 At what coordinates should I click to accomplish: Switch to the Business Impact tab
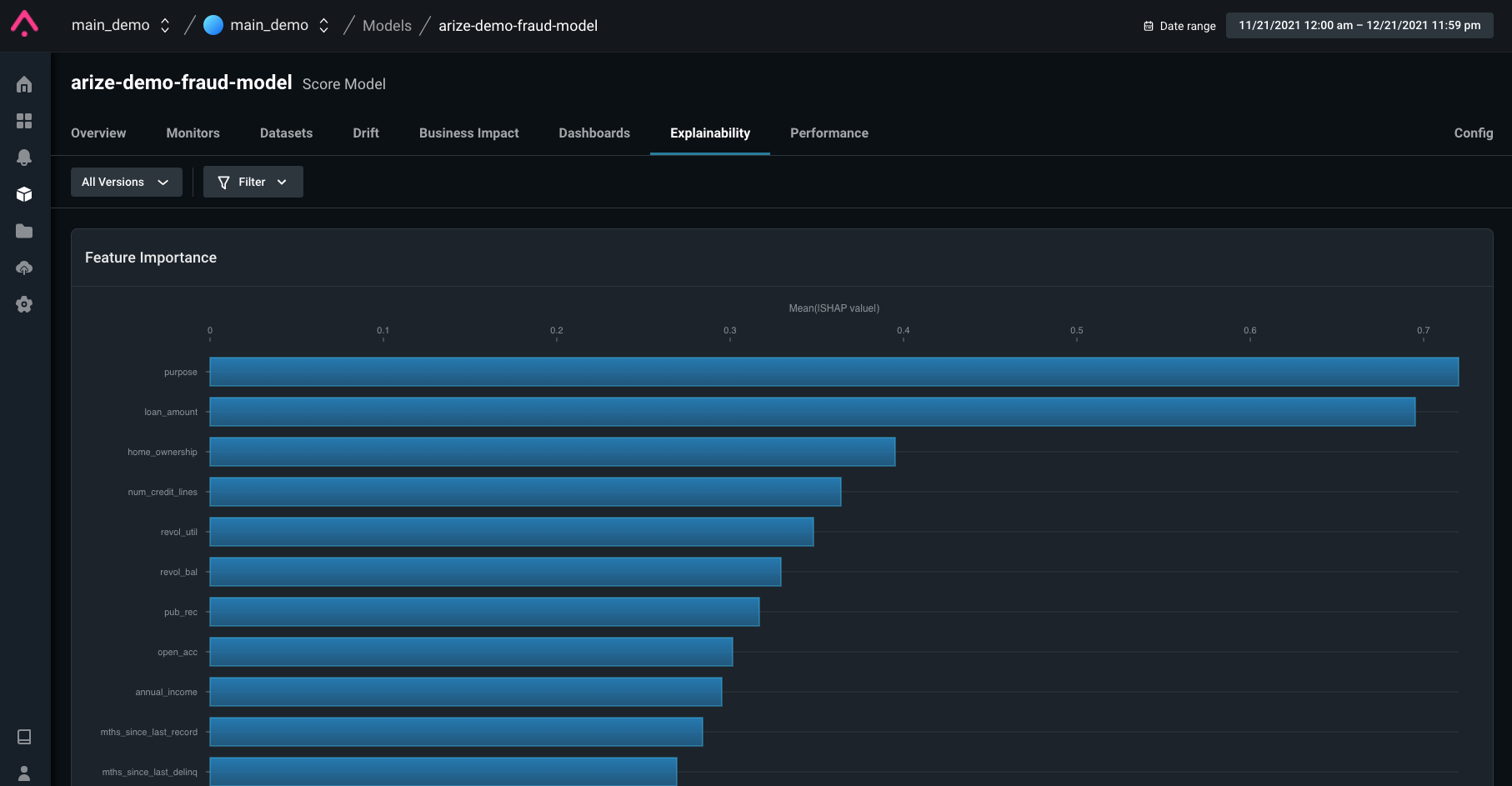coord(469,133)
